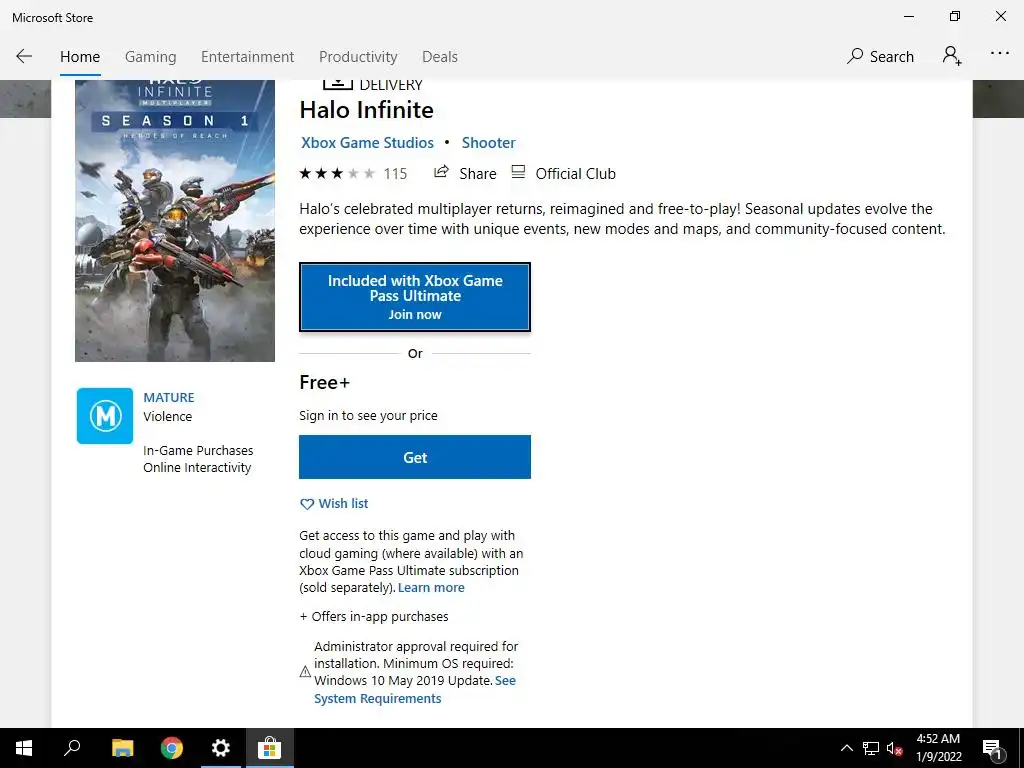The width and height of the screenshot is (1024, 768).
Task: Click the sign-in account icon
Action: coord(952,56)
